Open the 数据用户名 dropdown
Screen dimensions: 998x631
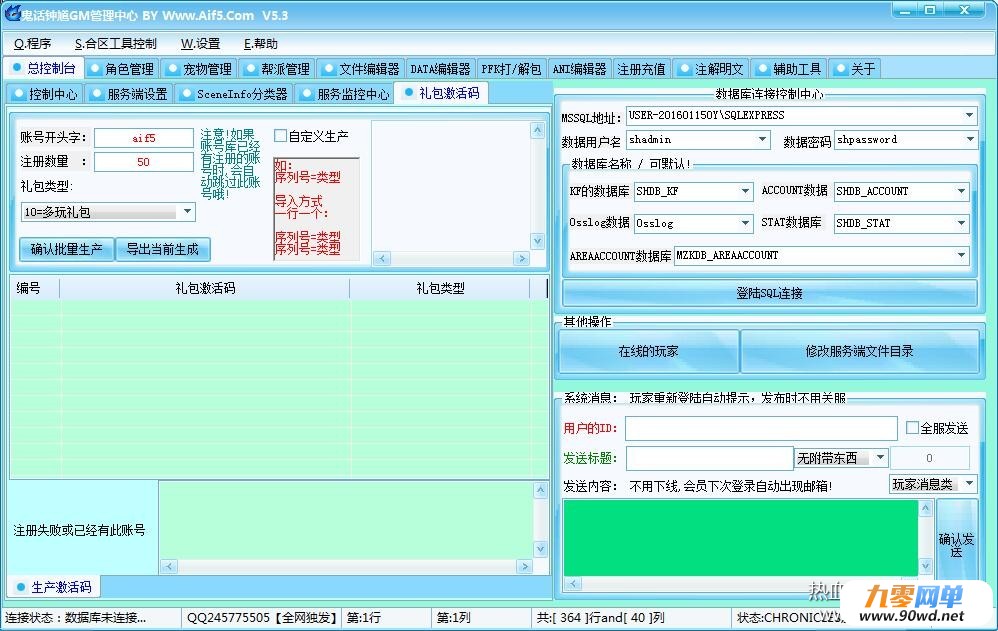762,139
